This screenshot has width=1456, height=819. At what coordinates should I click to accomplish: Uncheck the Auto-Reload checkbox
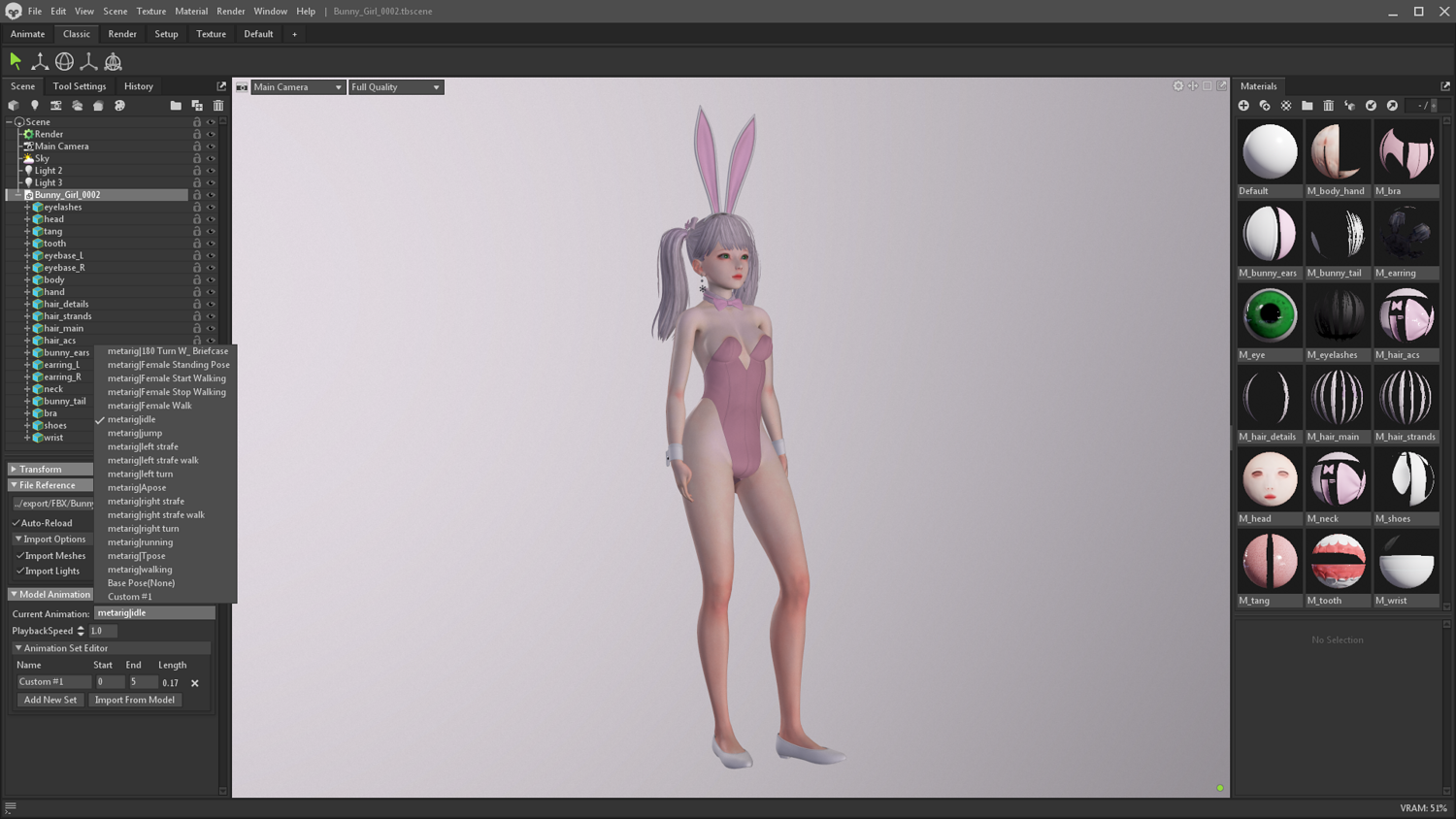coord(17,523)
